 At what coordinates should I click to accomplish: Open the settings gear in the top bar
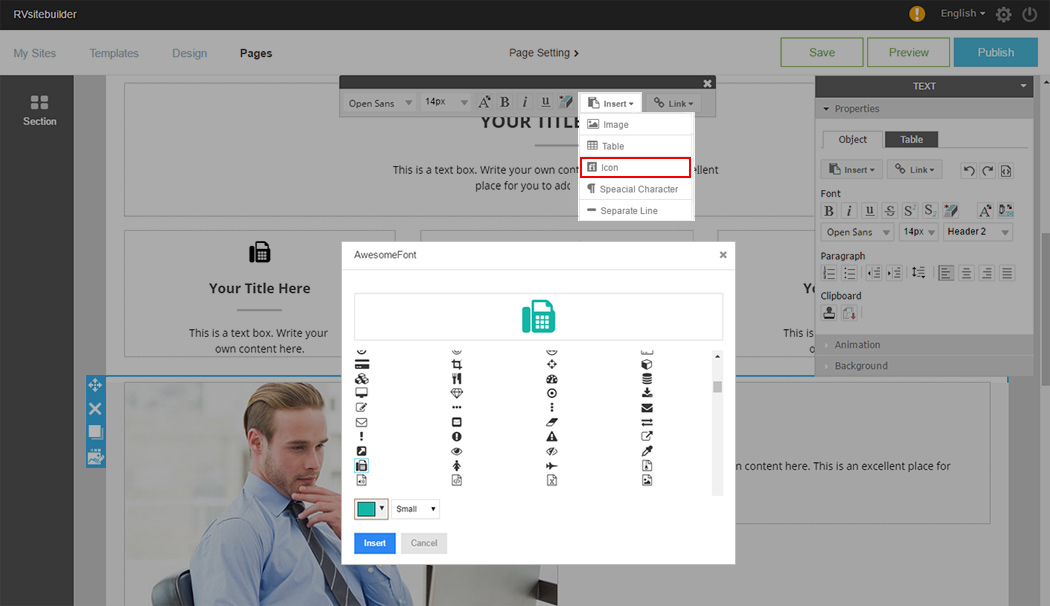pyautogui.click(x=1003, y=14)
